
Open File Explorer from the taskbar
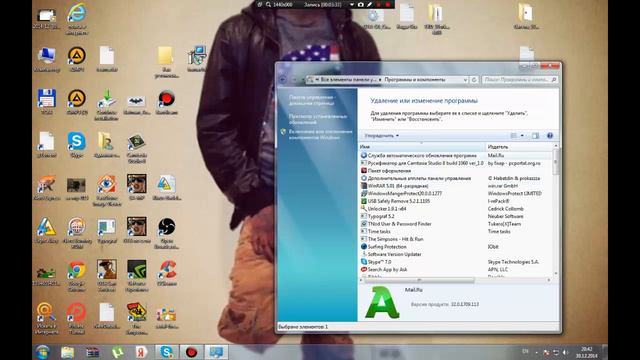tap(67, 352)
